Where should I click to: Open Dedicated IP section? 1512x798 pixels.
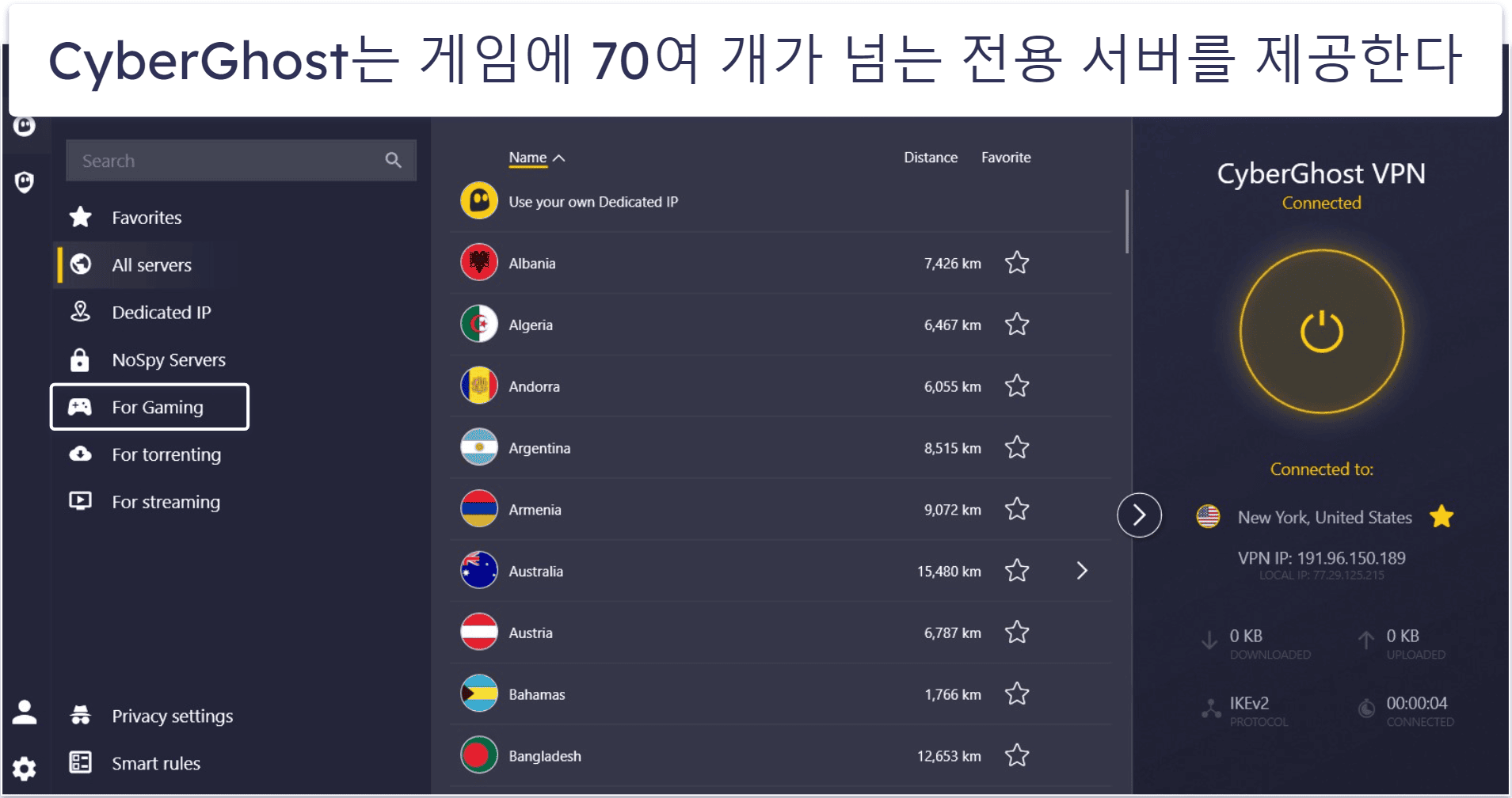(162, 313)
